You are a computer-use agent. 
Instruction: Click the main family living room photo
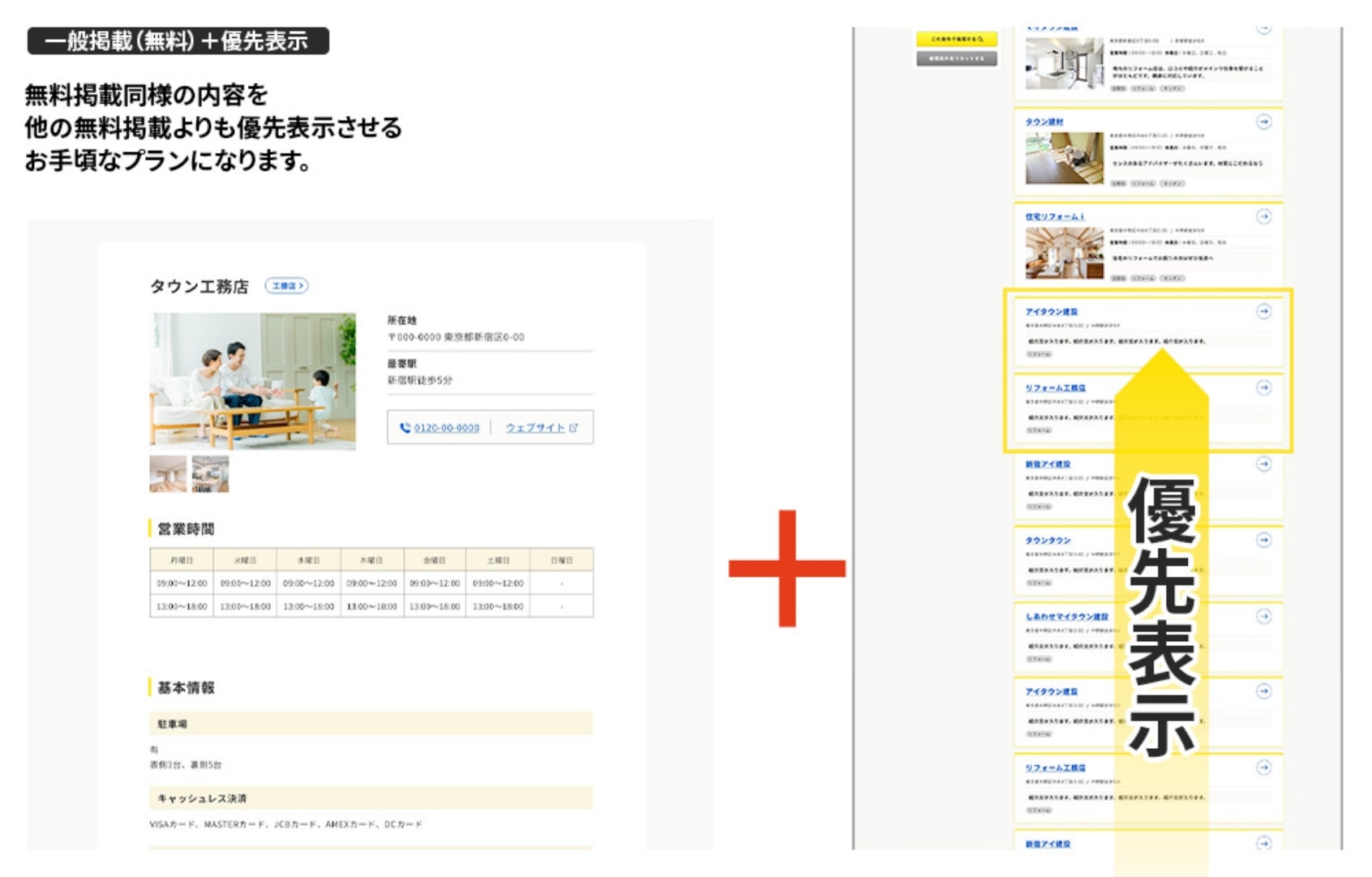click(252, 380)
